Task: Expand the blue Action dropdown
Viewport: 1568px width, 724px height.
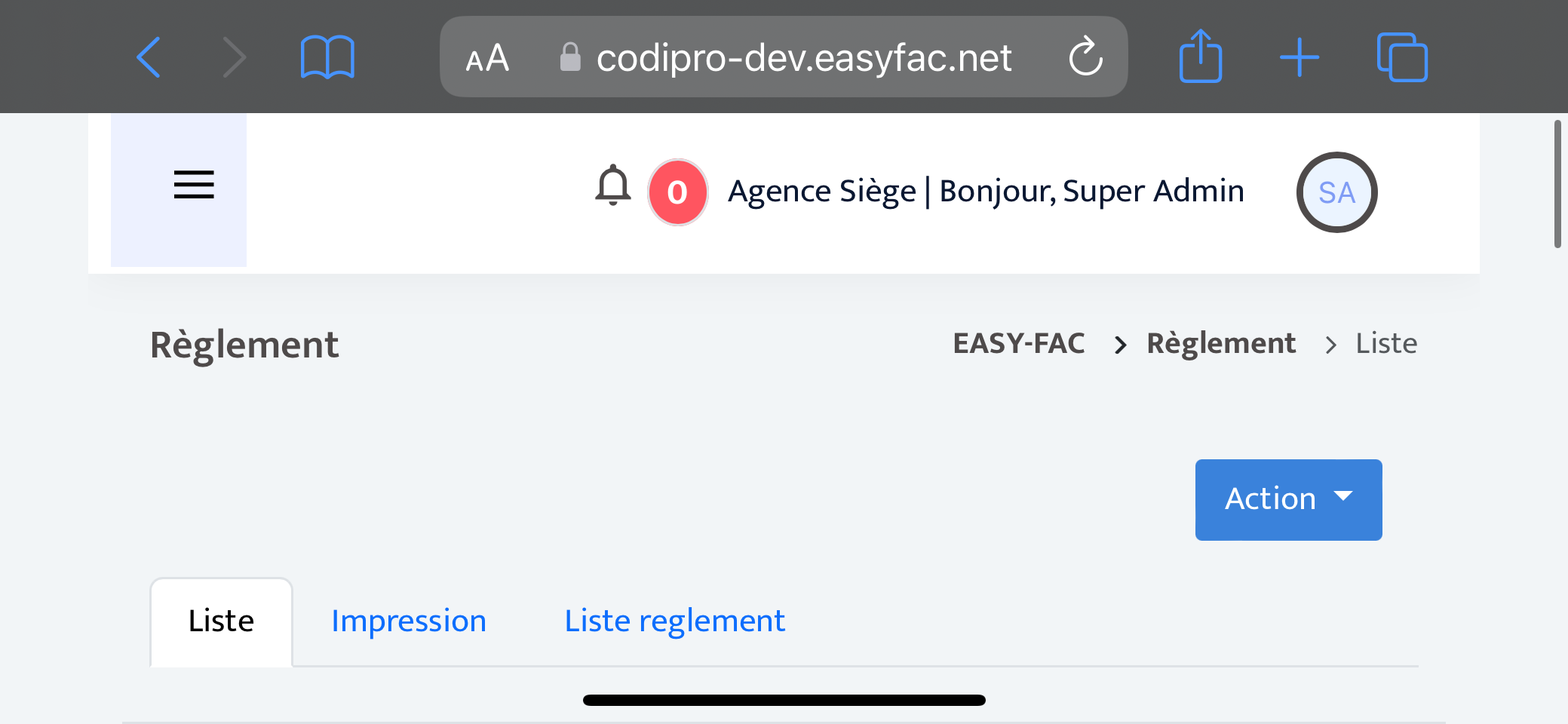Action: [1288, 499]
